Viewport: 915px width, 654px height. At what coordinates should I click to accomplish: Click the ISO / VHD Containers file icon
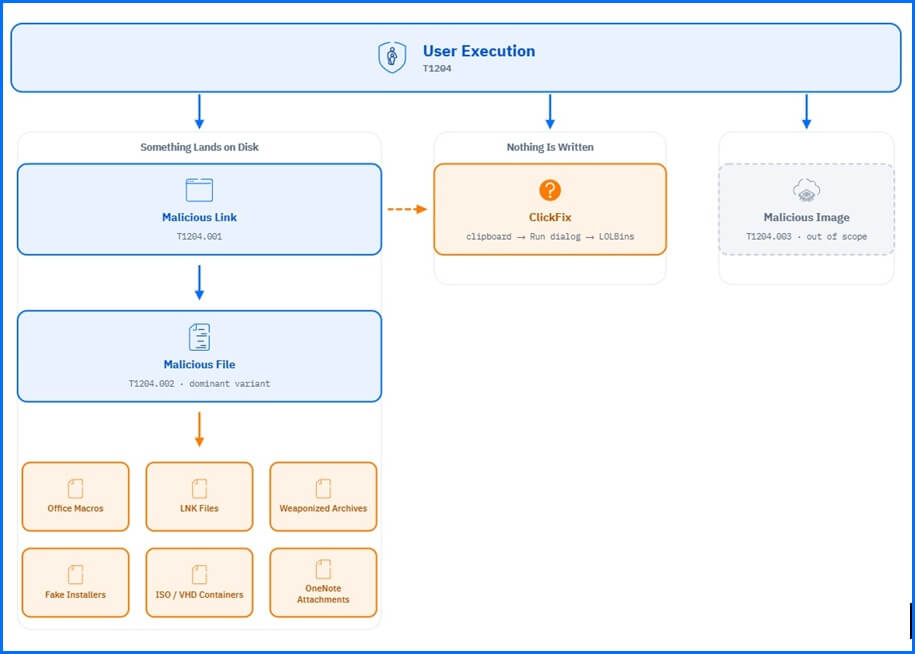(x=199, y=574)
